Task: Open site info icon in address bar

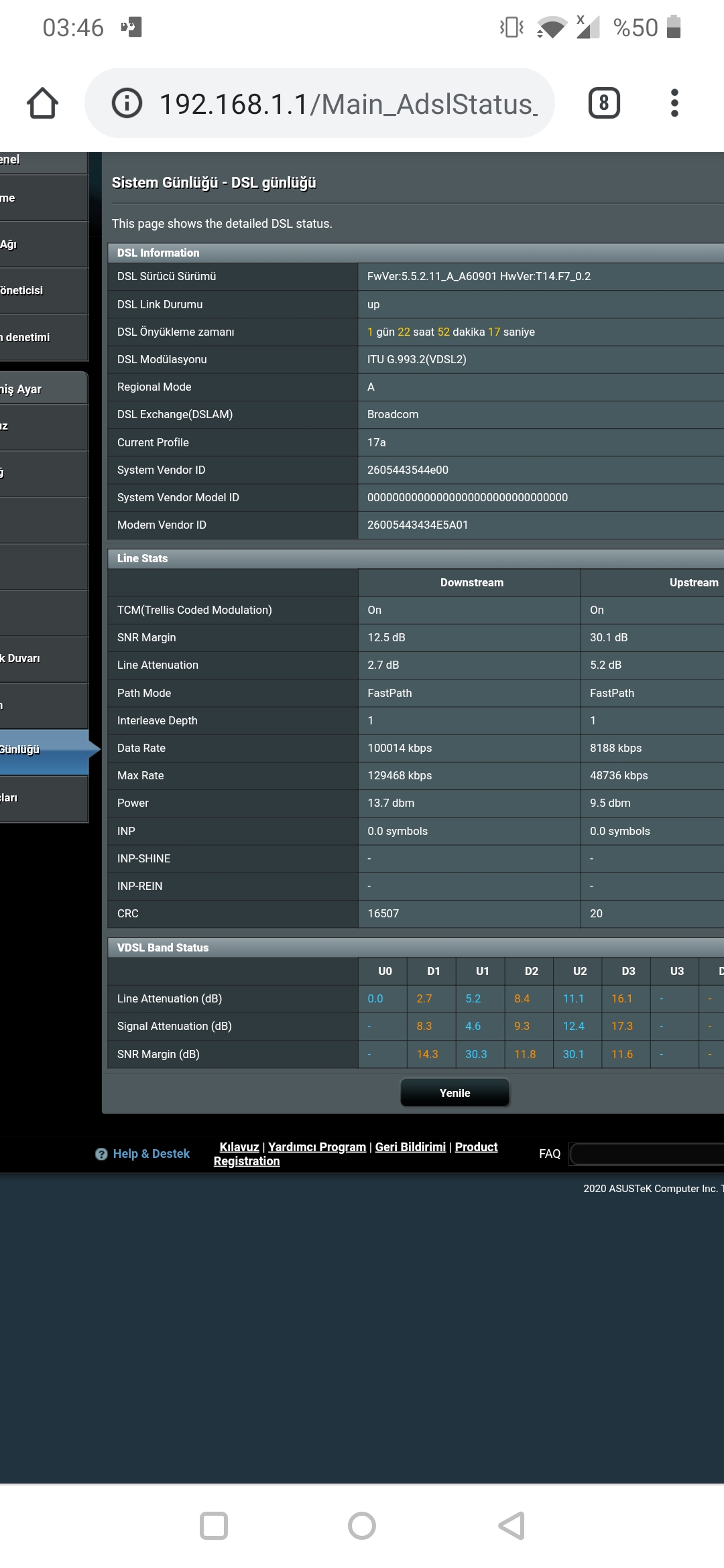Action: pos(127,103)
